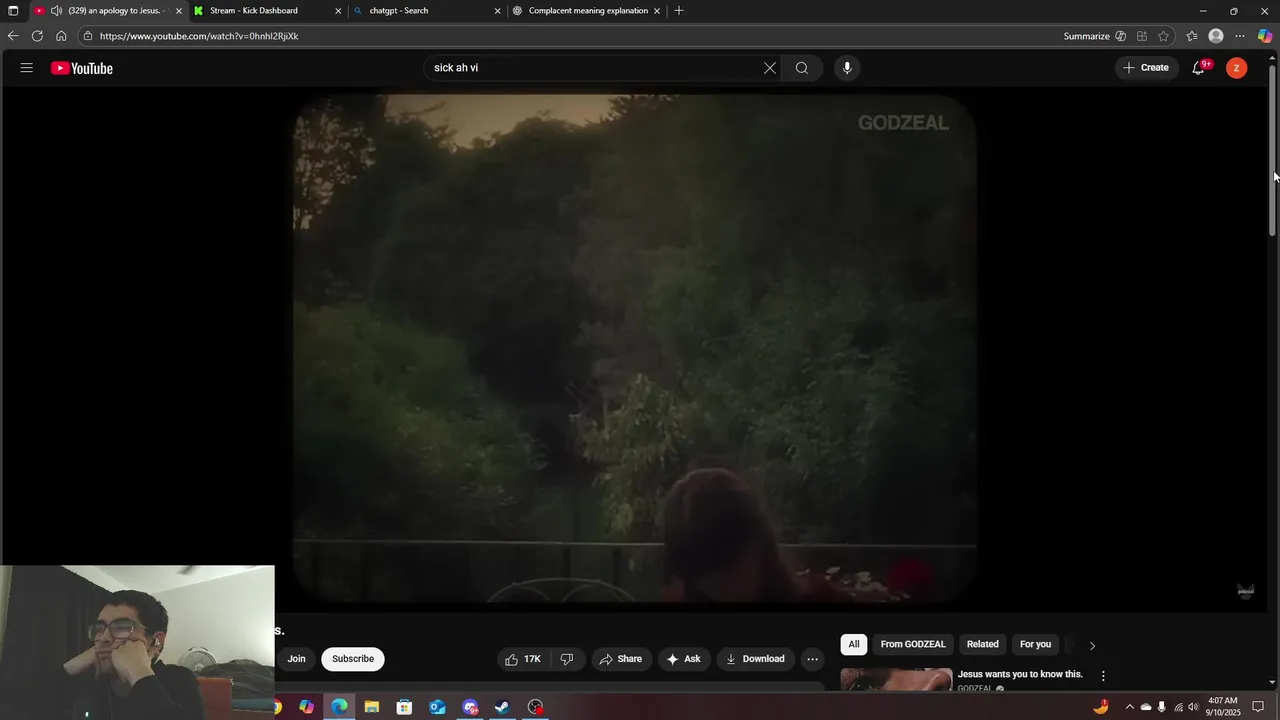
Task: Refresh the page
Action: tap(37, 36)
